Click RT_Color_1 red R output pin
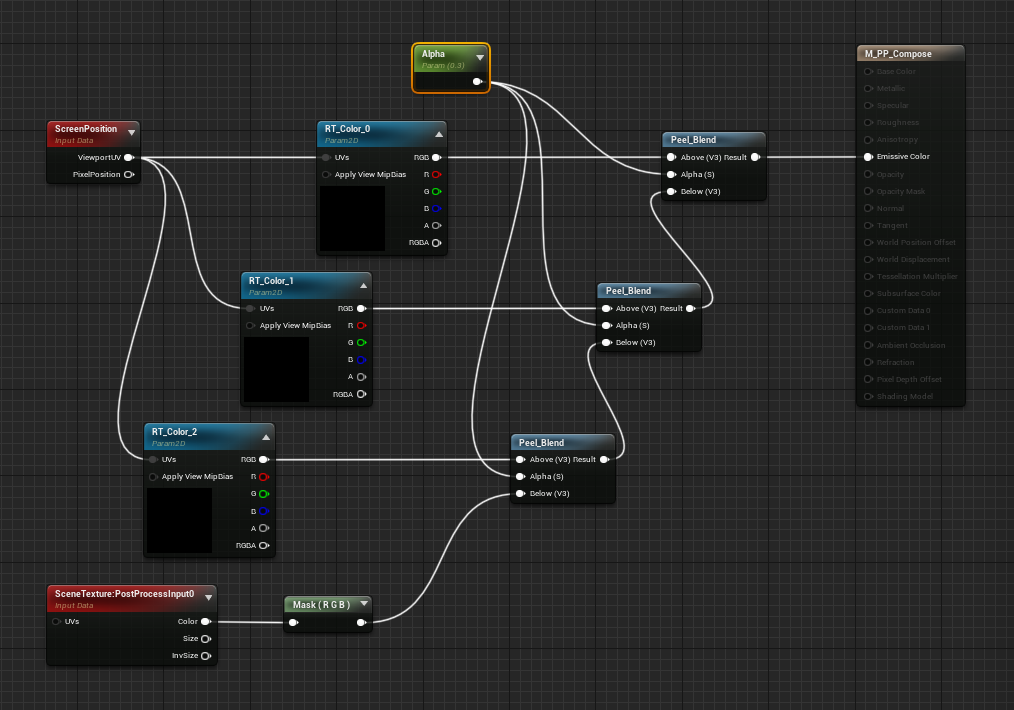This screenshot has height=710, width=1014. coord(361,325)
